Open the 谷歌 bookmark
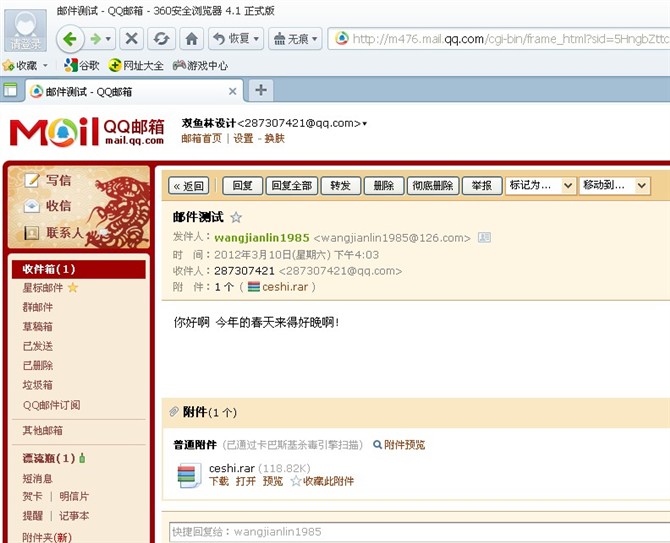The image size is (670, 543). pos(81,65)
